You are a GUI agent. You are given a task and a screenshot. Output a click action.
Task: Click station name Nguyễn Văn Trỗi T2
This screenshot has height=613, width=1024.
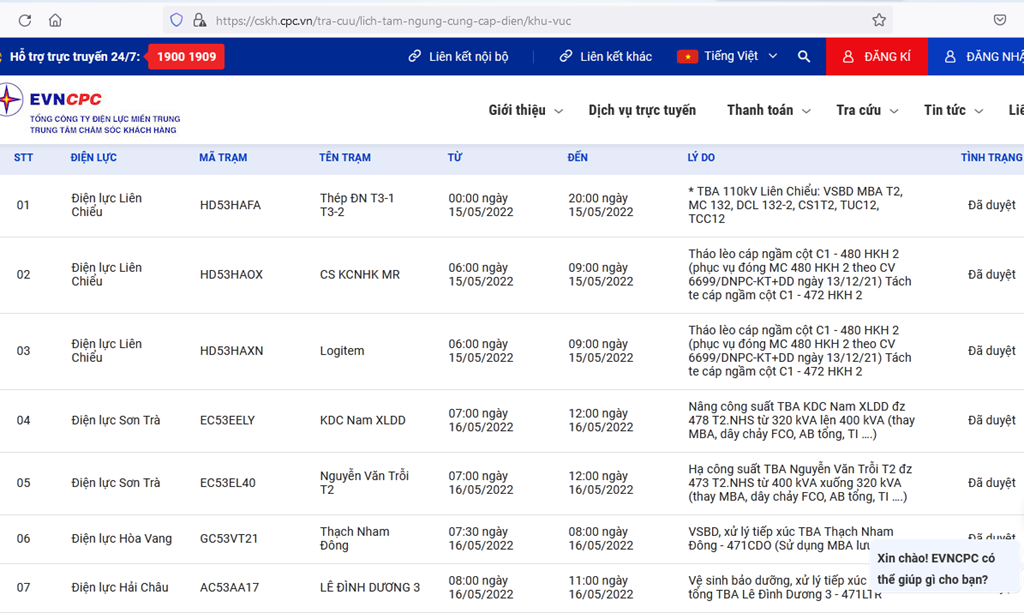point(364,483)
